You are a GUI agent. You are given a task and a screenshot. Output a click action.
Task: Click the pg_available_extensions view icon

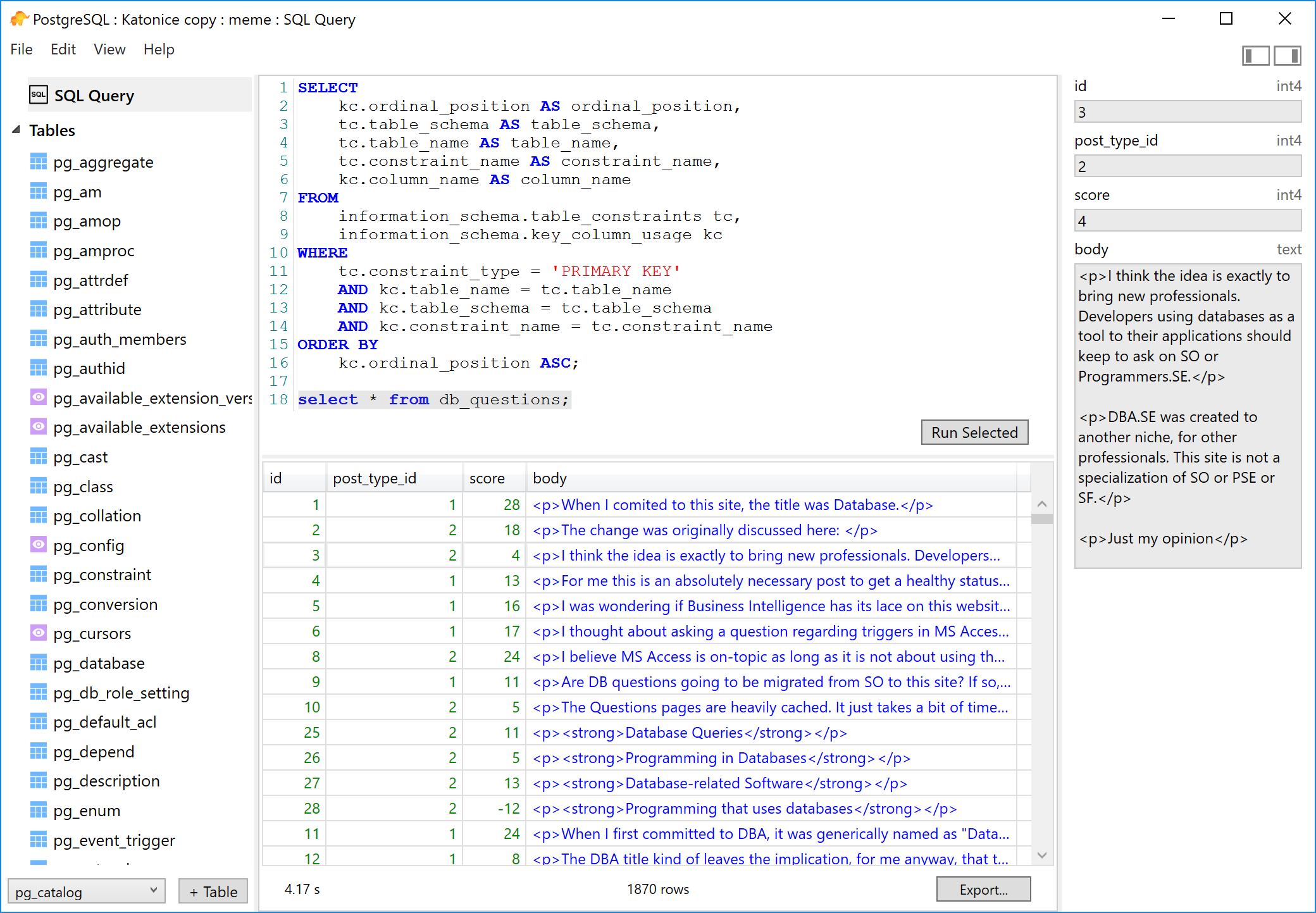pos(39,427)
